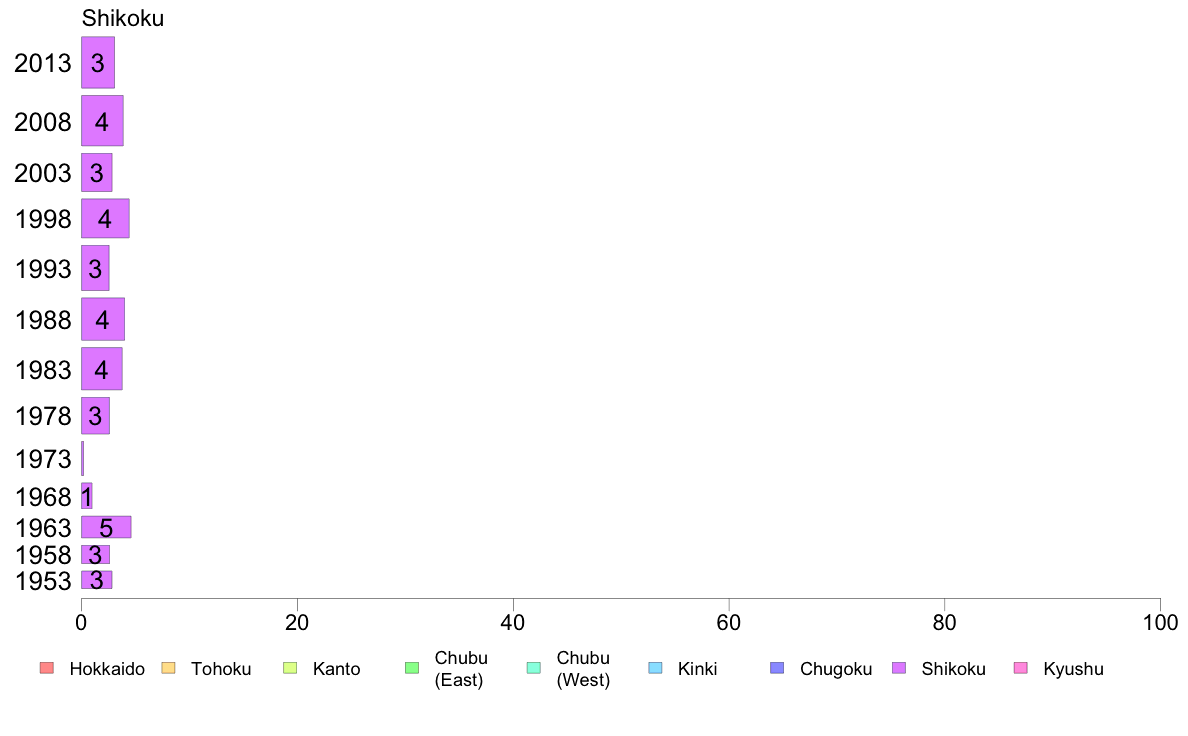1188x736 pixels.
Task: Click the Kyushu legend label
Action: (1073, 669)
